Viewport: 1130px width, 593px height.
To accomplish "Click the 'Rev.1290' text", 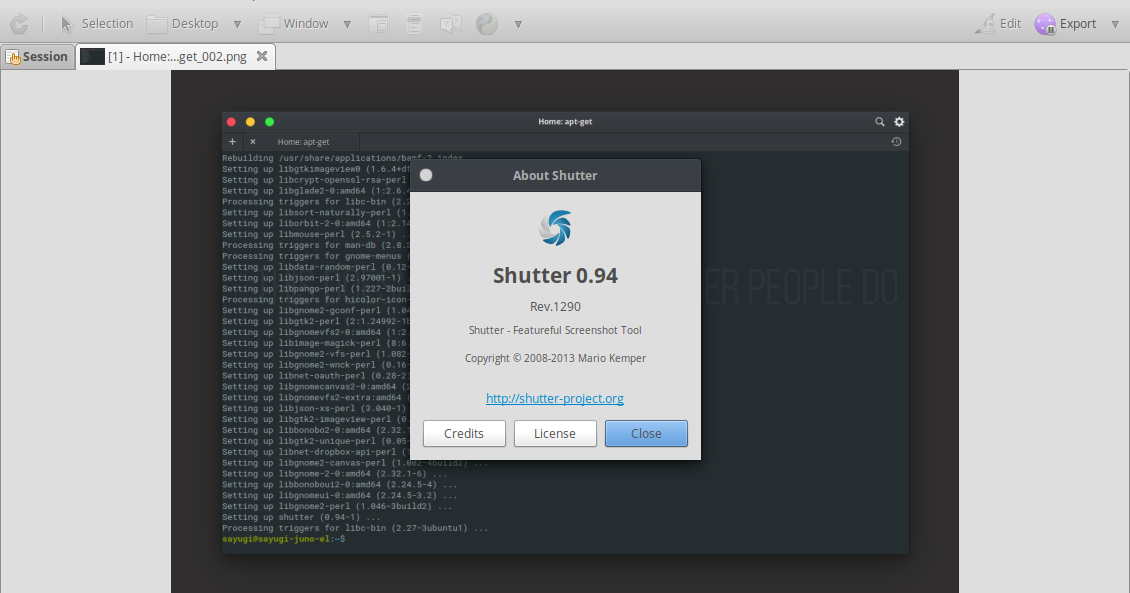I will (x=555, y=307).
